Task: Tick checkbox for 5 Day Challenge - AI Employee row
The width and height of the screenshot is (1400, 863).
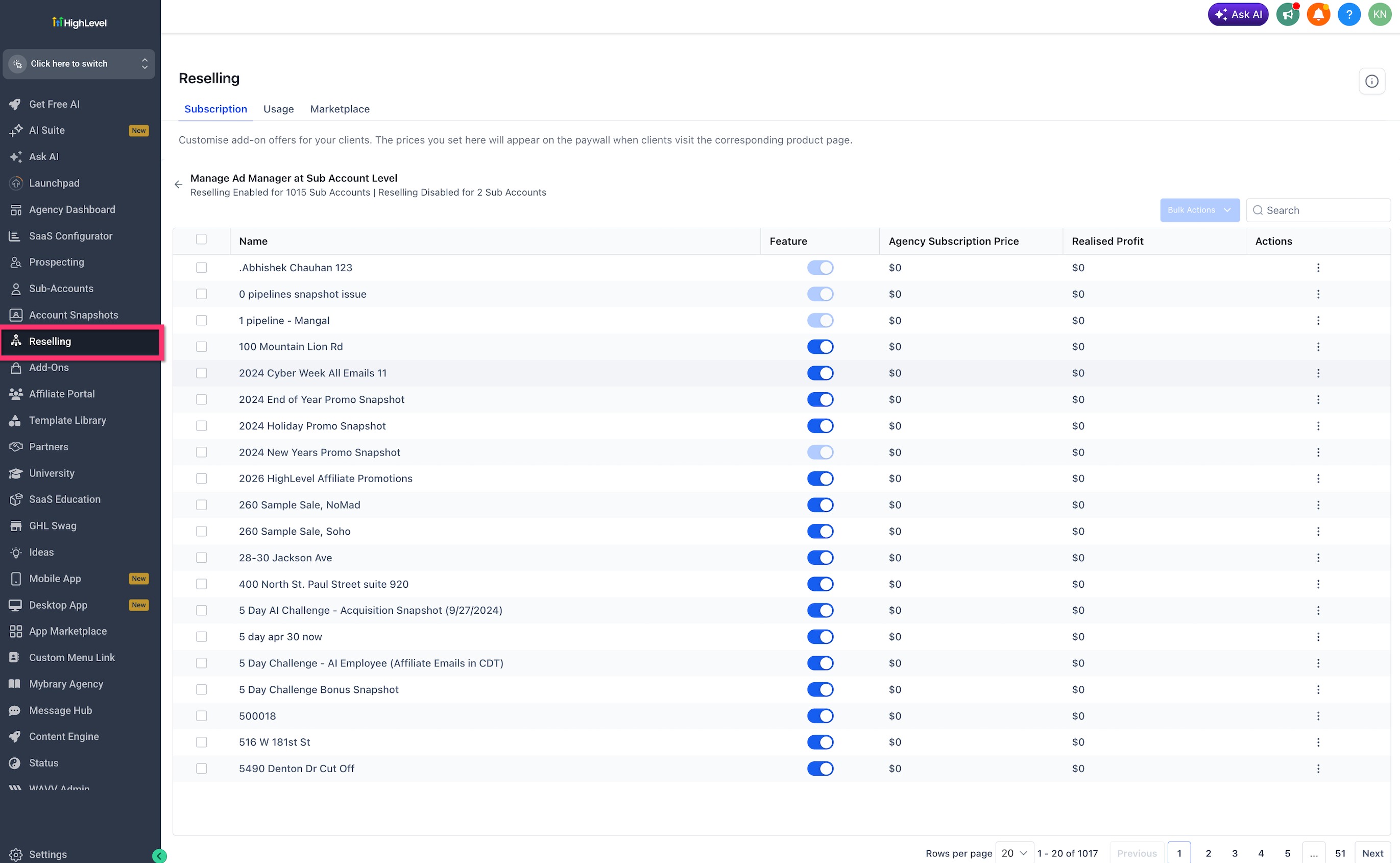Action: [201, 663]
